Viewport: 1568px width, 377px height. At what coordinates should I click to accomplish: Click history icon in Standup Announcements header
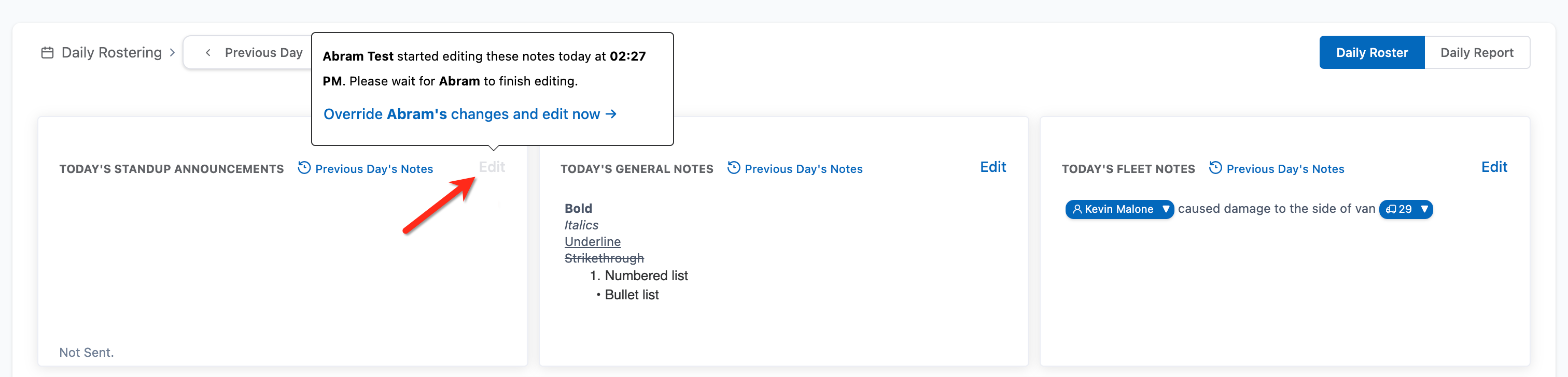(x=304, y=168)
